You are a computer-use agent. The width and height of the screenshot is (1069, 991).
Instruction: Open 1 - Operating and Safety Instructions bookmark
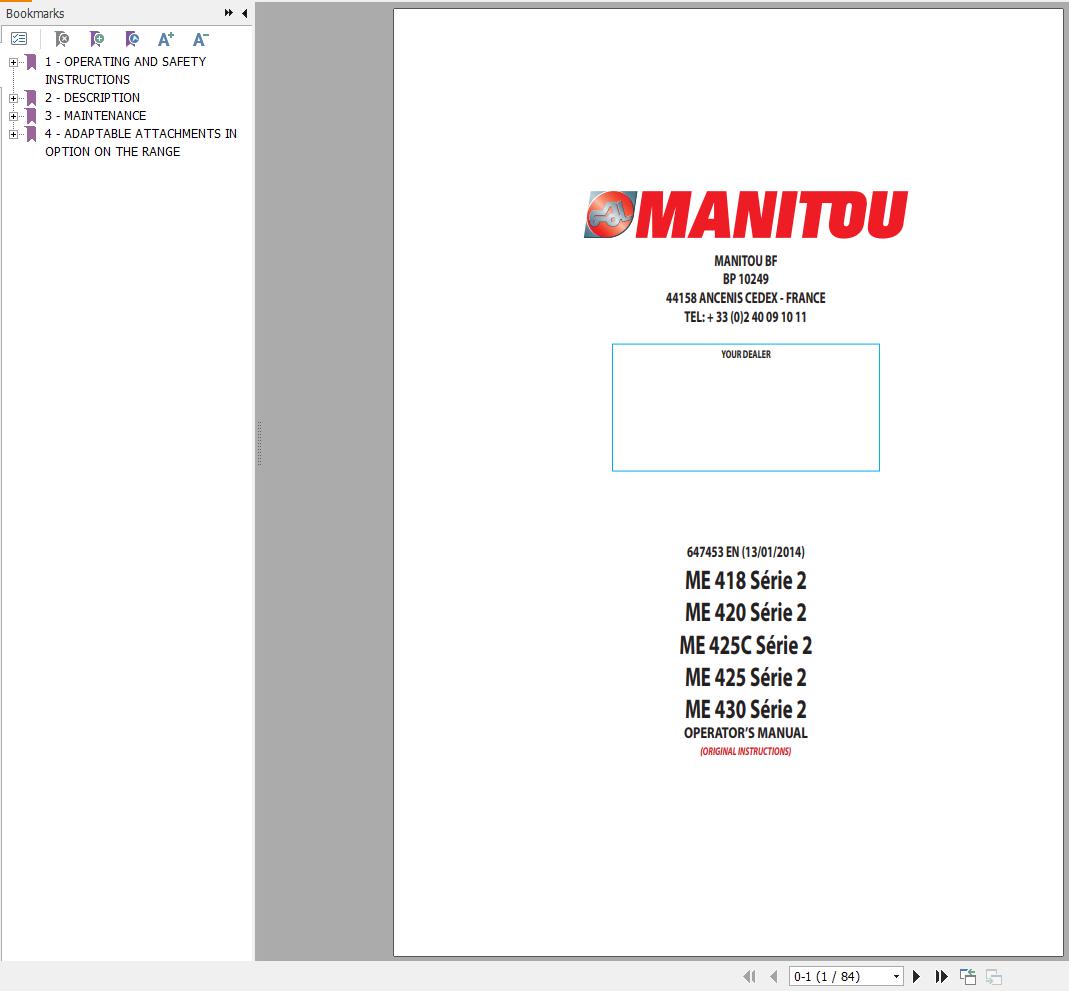(x=125, y=70)
